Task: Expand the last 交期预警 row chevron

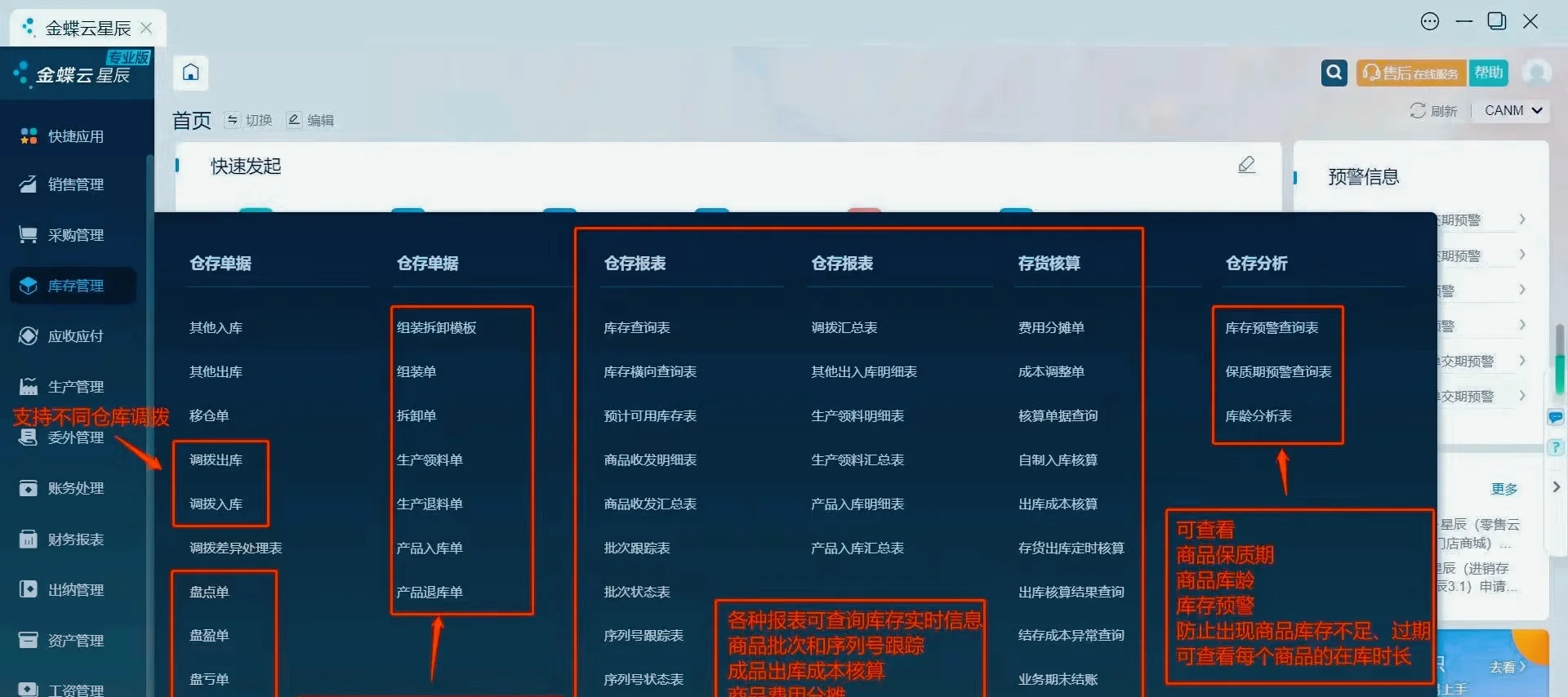Action: pyautogui.click(x=1522, y=396)
